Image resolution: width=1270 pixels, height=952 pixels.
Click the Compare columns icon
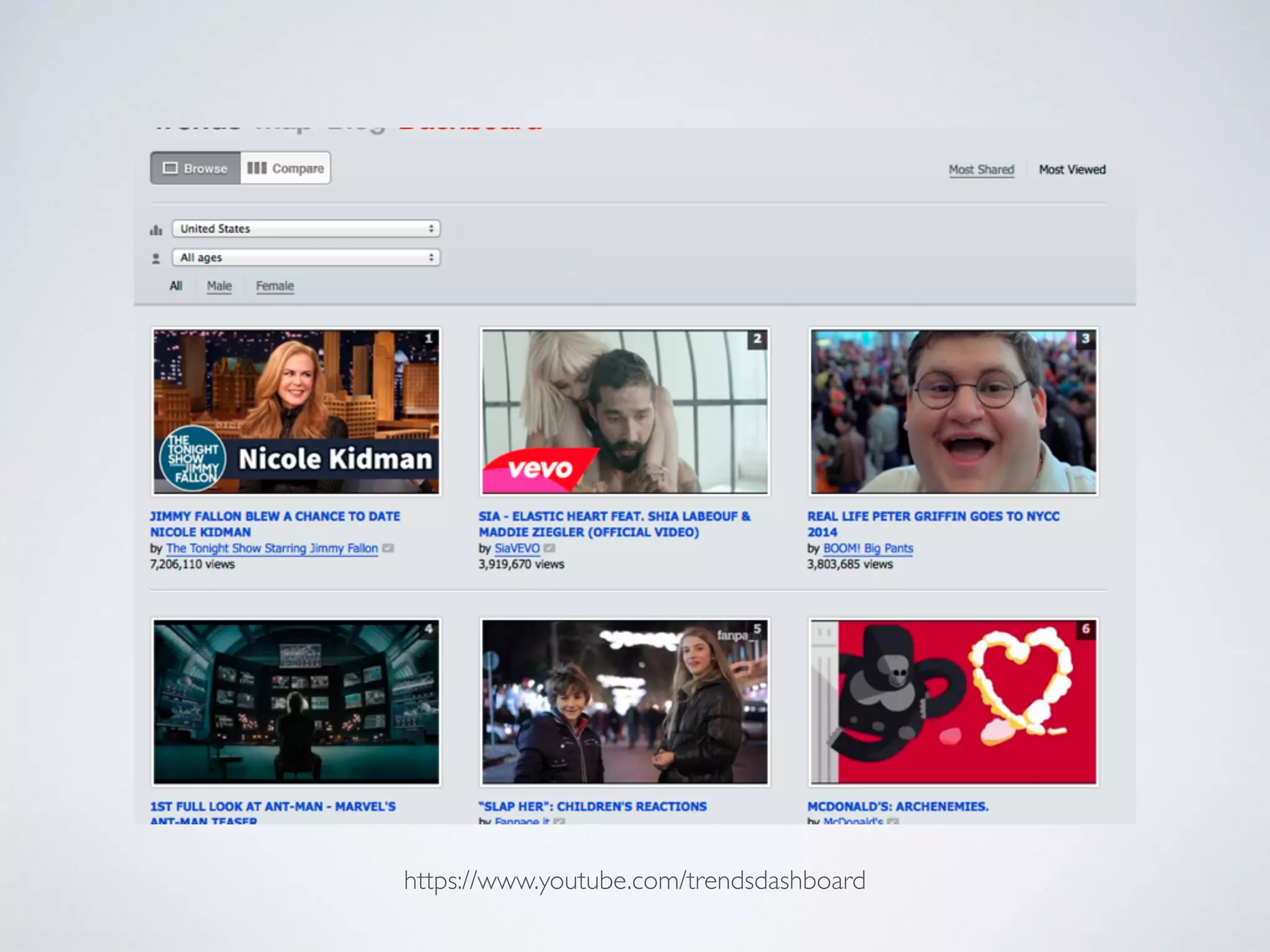click(257, 168)
